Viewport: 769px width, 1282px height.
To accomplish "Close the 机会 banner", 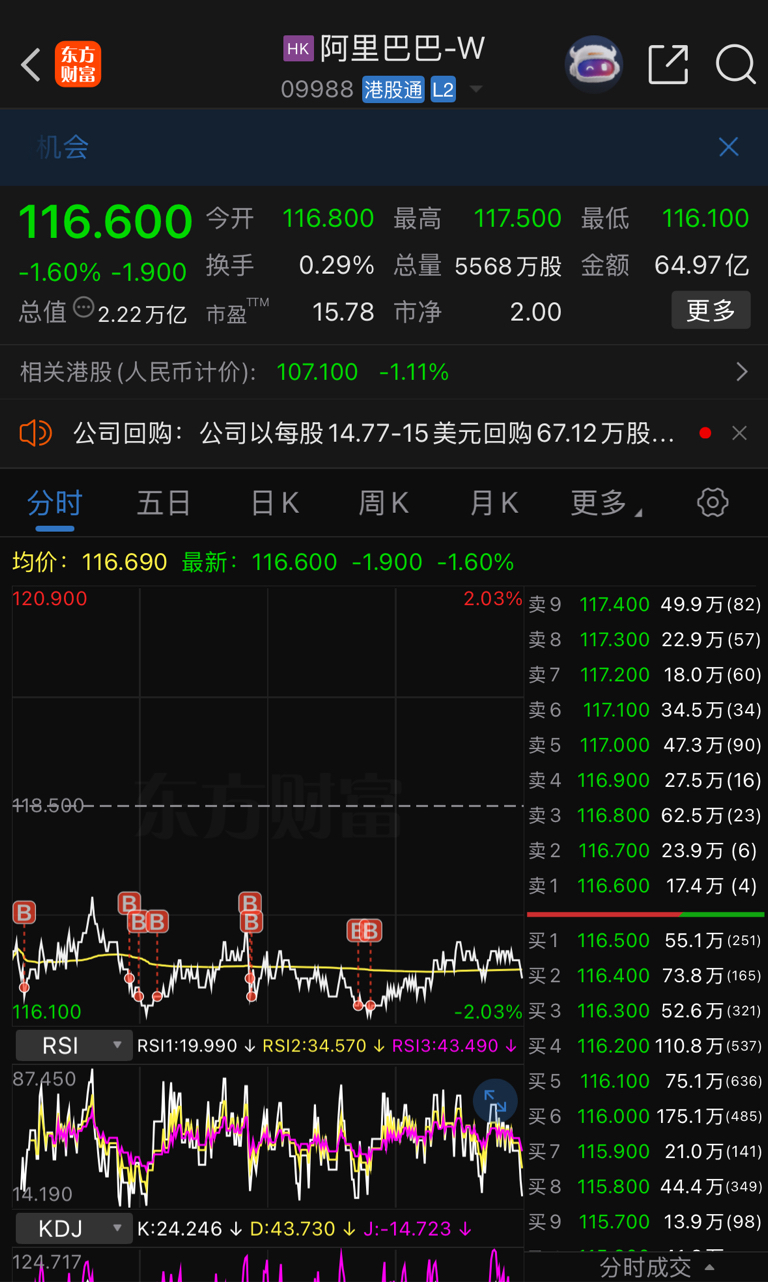I will click(x=729, y=147).
